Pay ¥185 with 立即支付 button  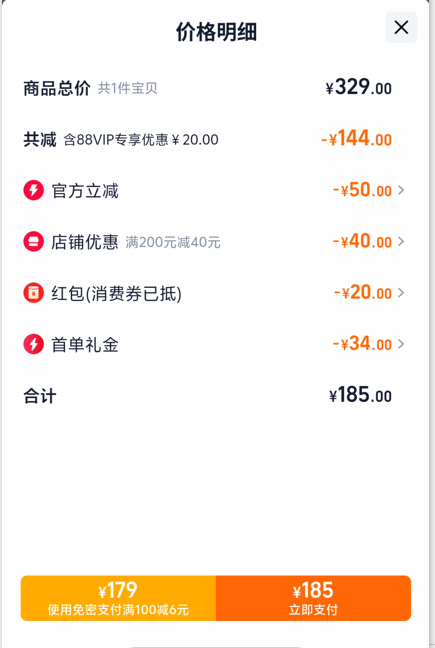(314, 598)
